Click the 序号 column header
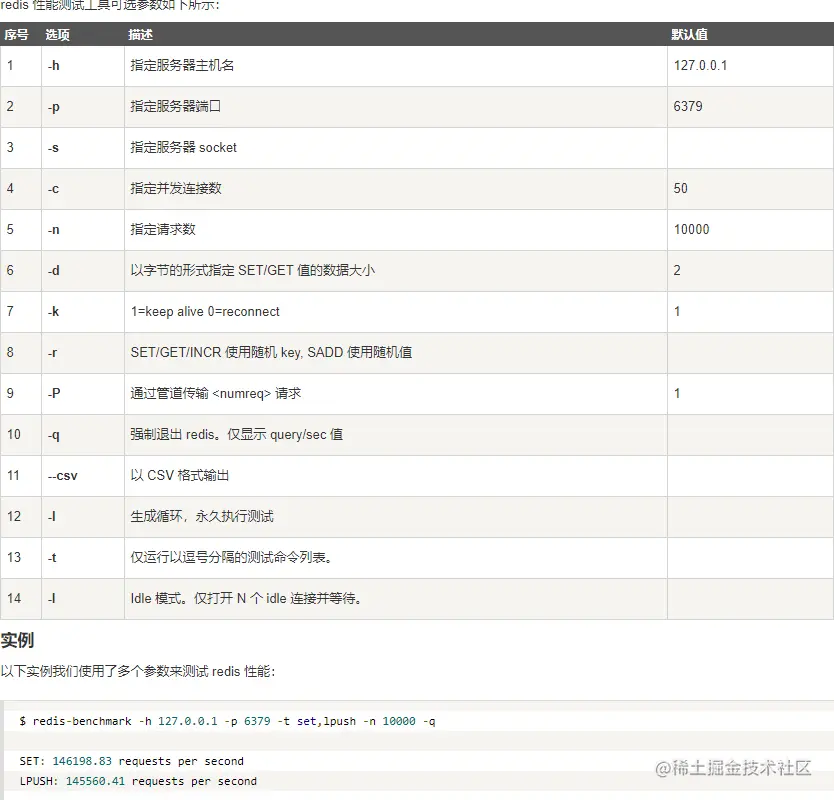This screenshot has height=800, width=834. [x=16, y=35]
